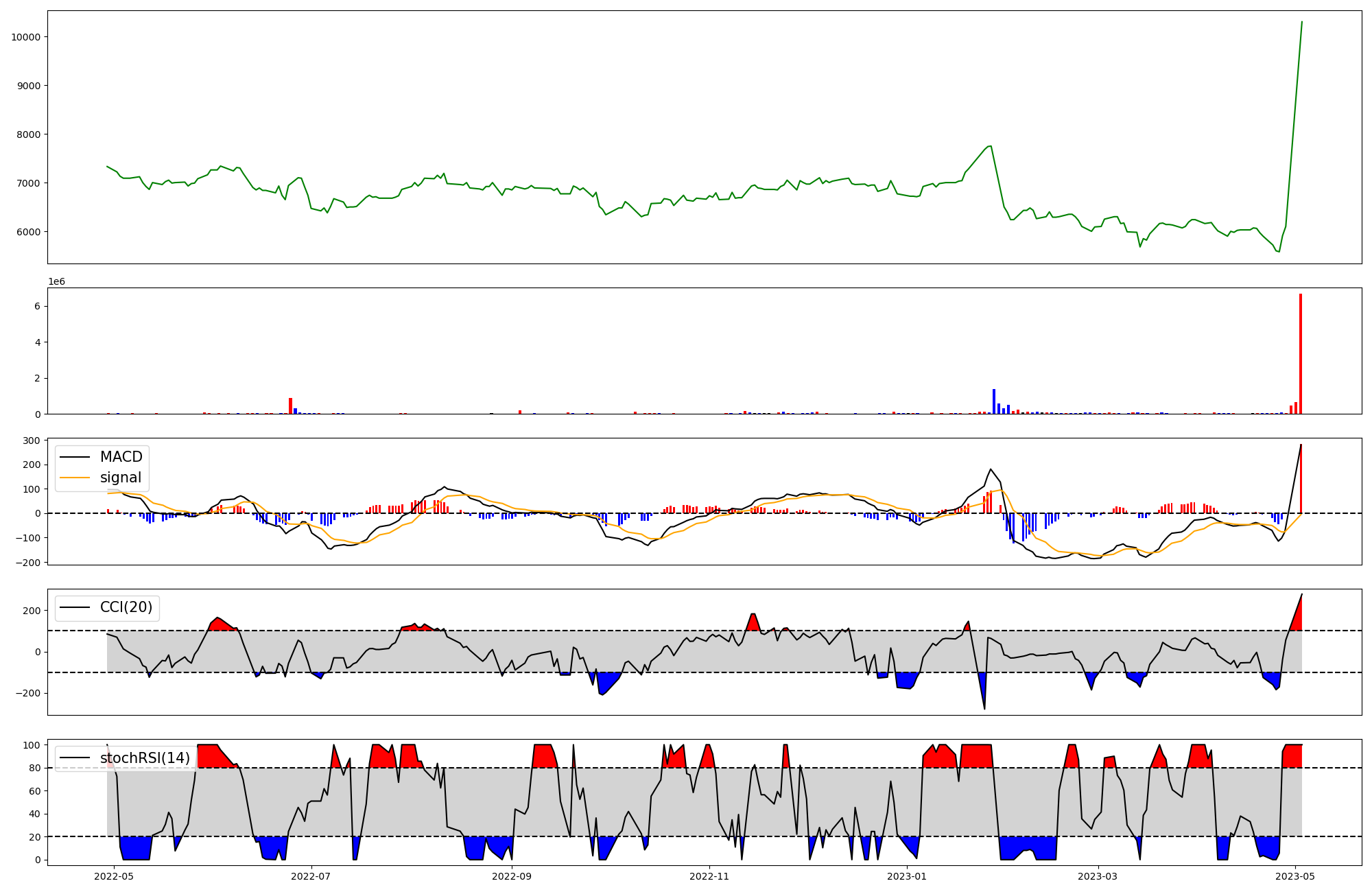Click the 7000 price axis tick label

click(x=28, y=183)
